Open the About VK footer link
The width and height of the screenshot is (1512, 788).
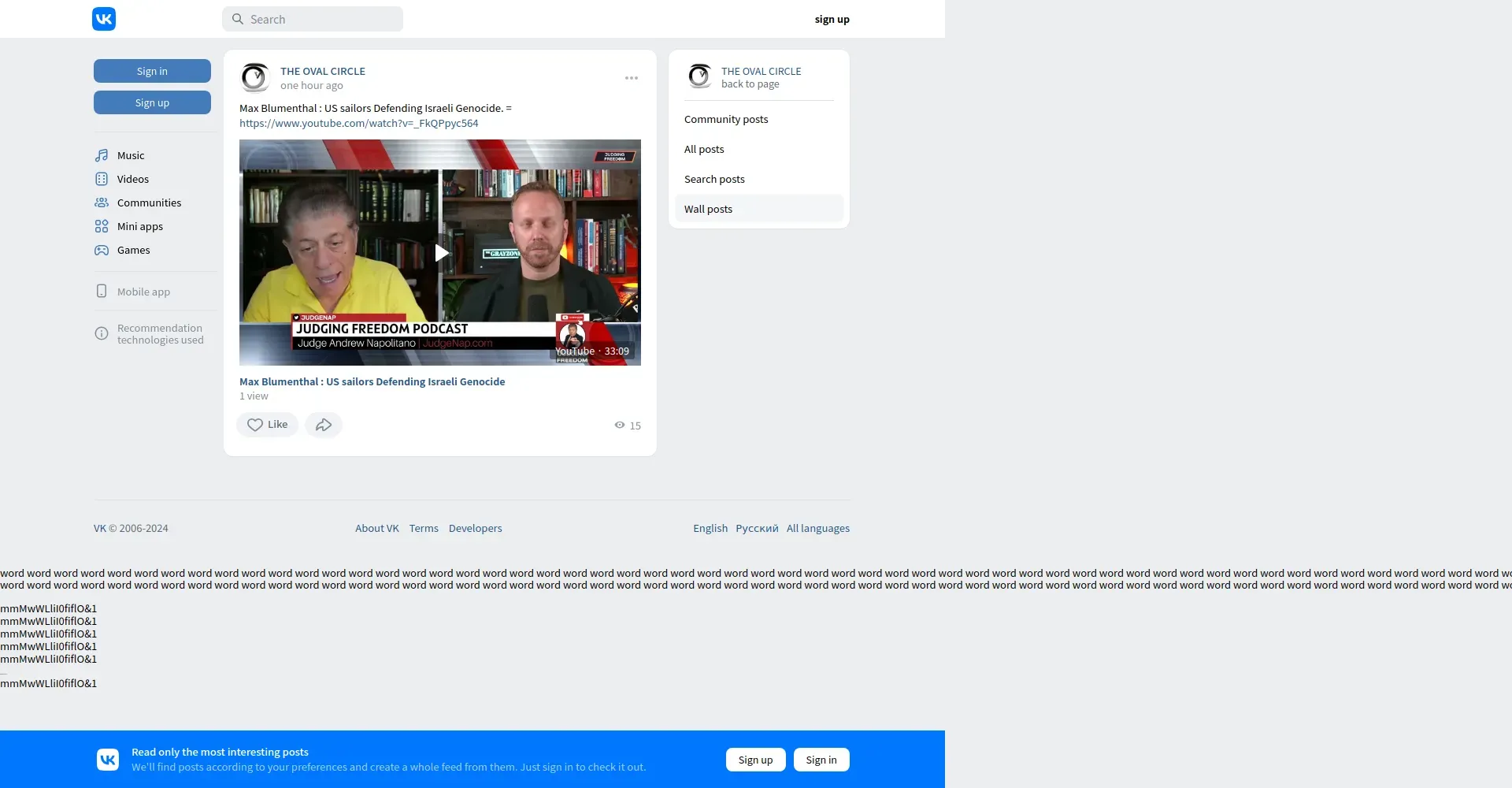pyautogui.click(x=377, y=529)
